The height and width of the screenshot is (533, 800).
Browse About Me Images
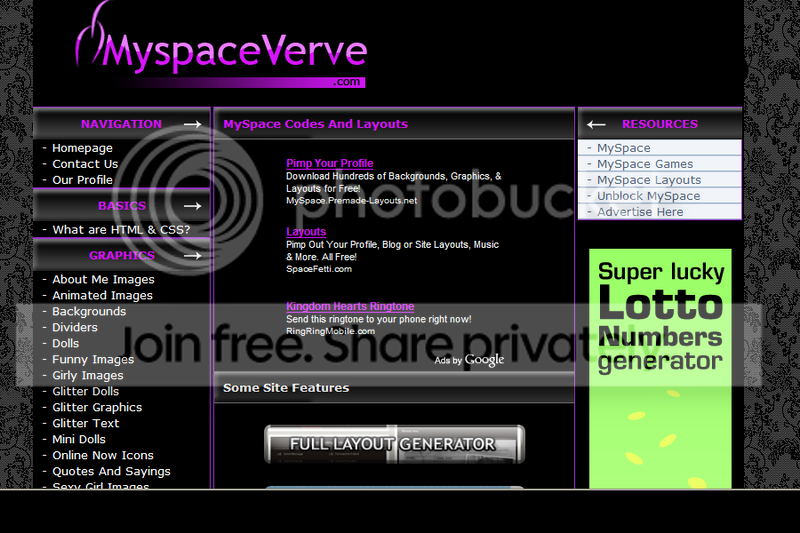click(x=103, y=280)
